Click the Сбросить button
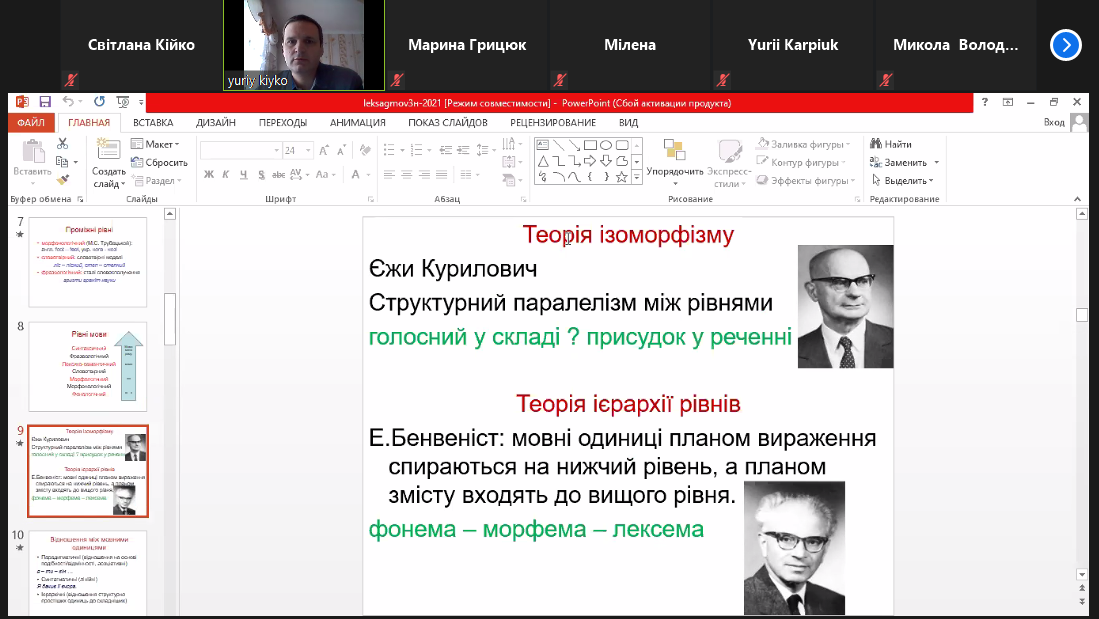The height and width of the screenshot is (619, 1099). [x=159, y=162]
